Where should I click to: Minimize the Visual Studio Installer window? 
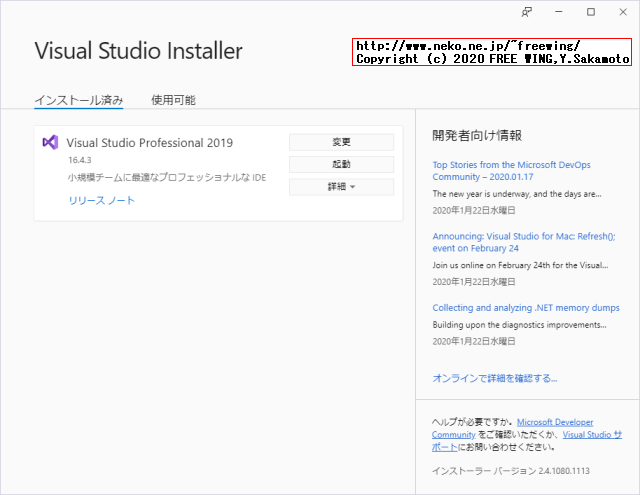pos(559,12)
